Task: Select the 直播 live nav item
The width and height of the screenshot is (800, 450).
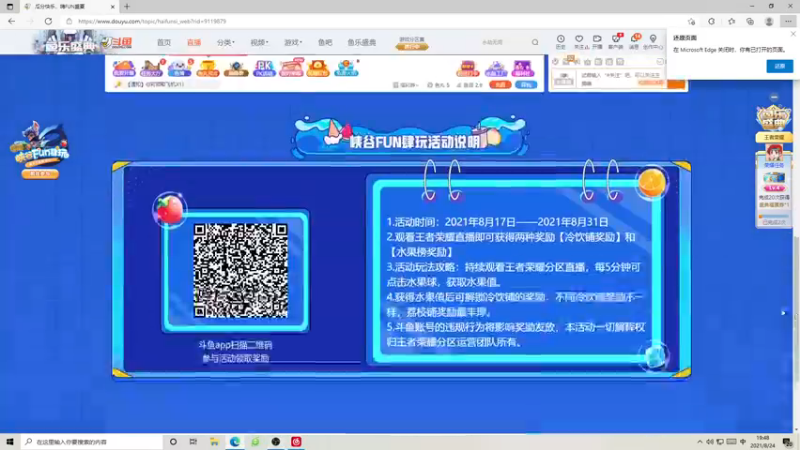Action: tap(194, 42)
